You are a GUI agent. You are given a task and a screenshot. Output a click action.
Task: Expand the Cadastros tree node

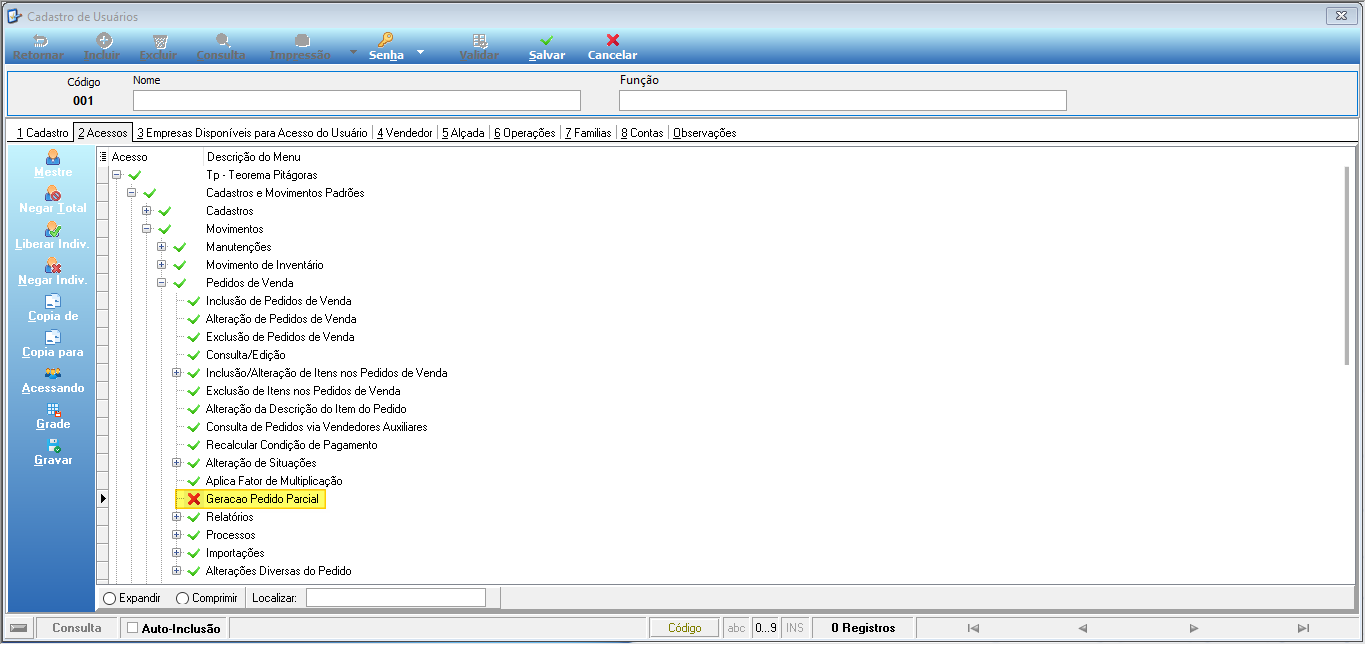tap(146, 211)
